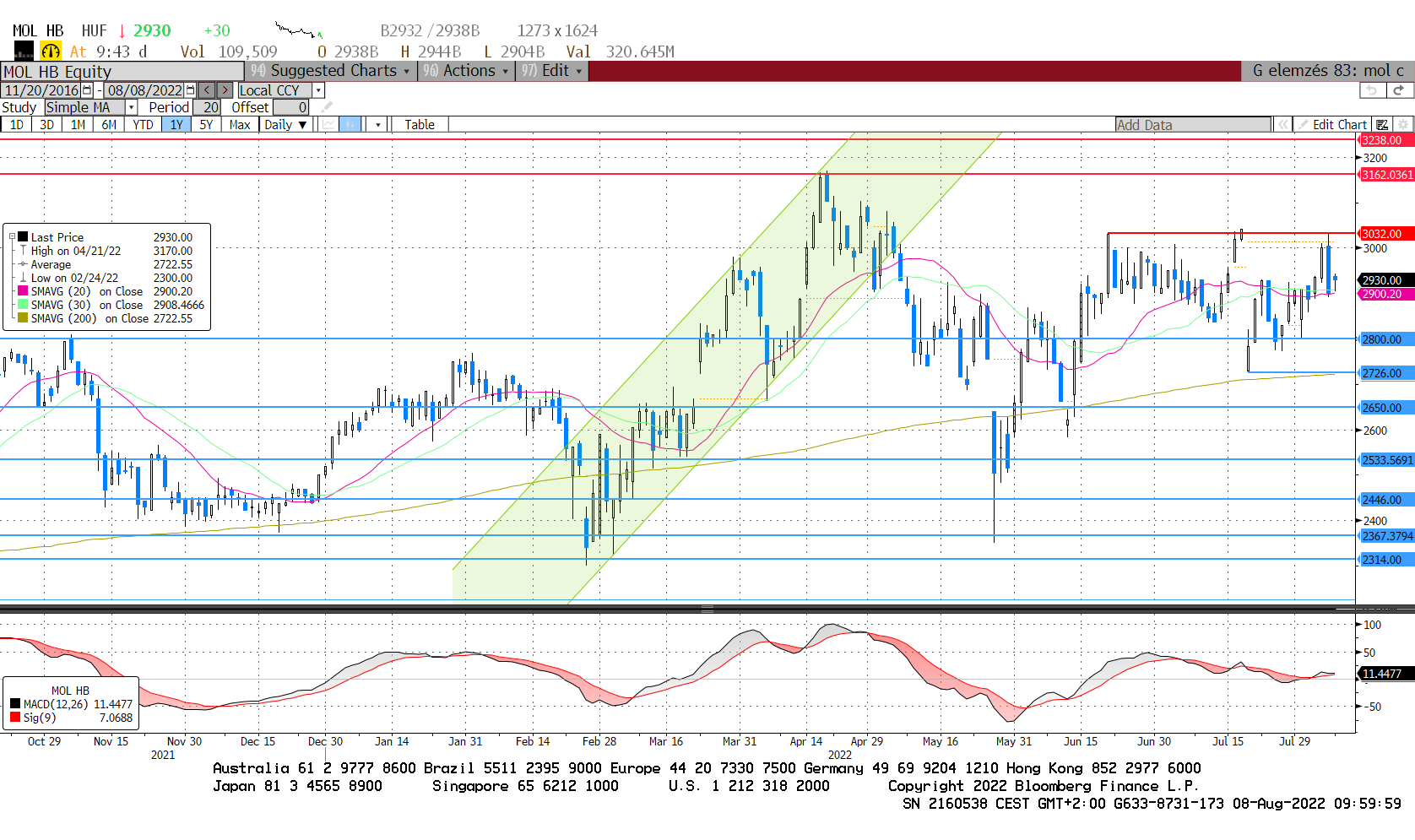Screen dimensions: 1415x840
Task: Click the High marker icon in legend
Action: tap(23, 251)
